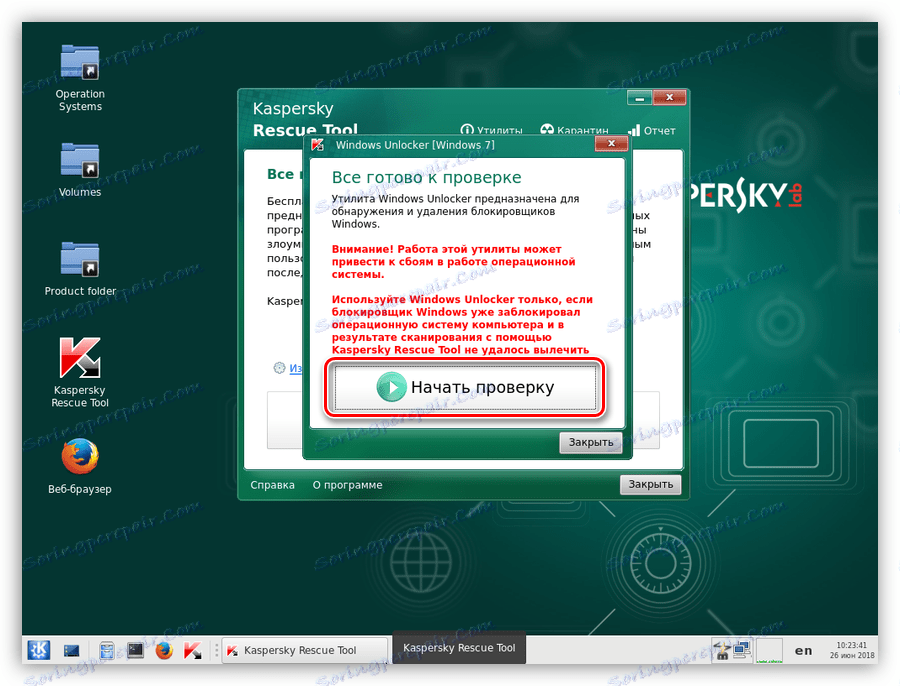Close the Windows Unlocker dialog via Закрыть button
Image resolution: width=900 pixels, height=686 pixels.
pos(590,442)
